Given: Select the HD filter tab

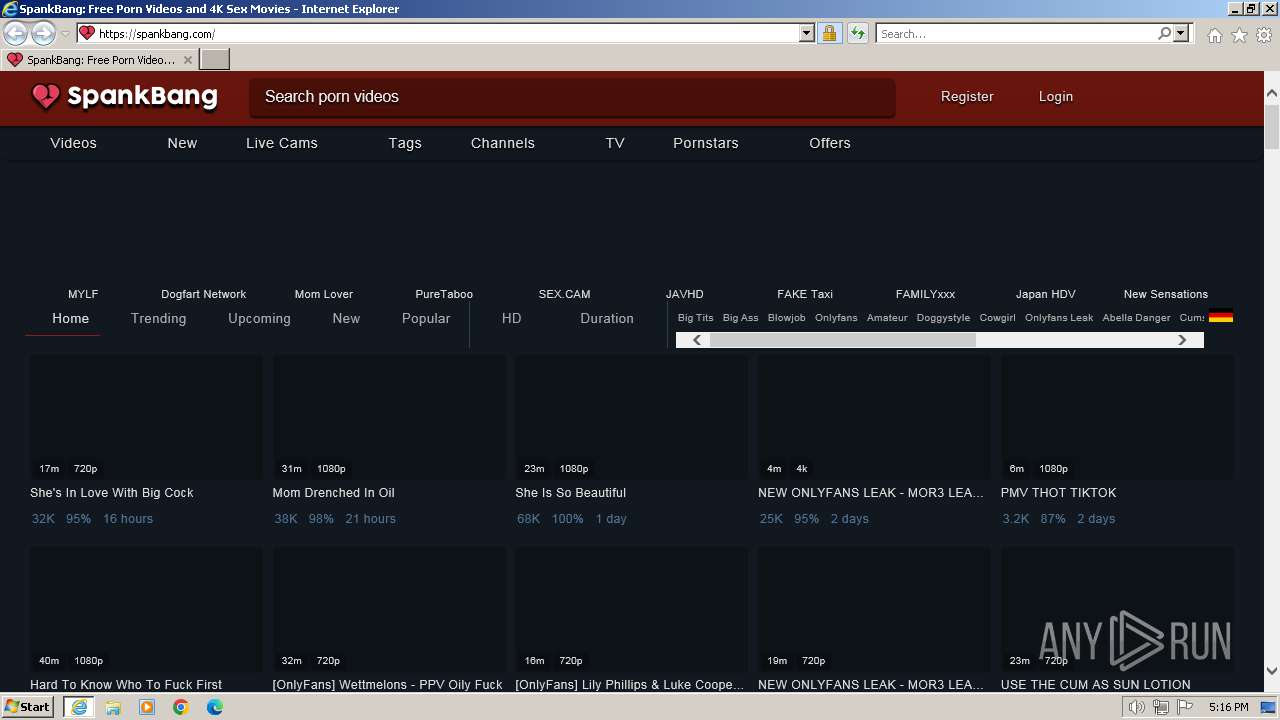Looking at the screenshot, I should 511,318.
